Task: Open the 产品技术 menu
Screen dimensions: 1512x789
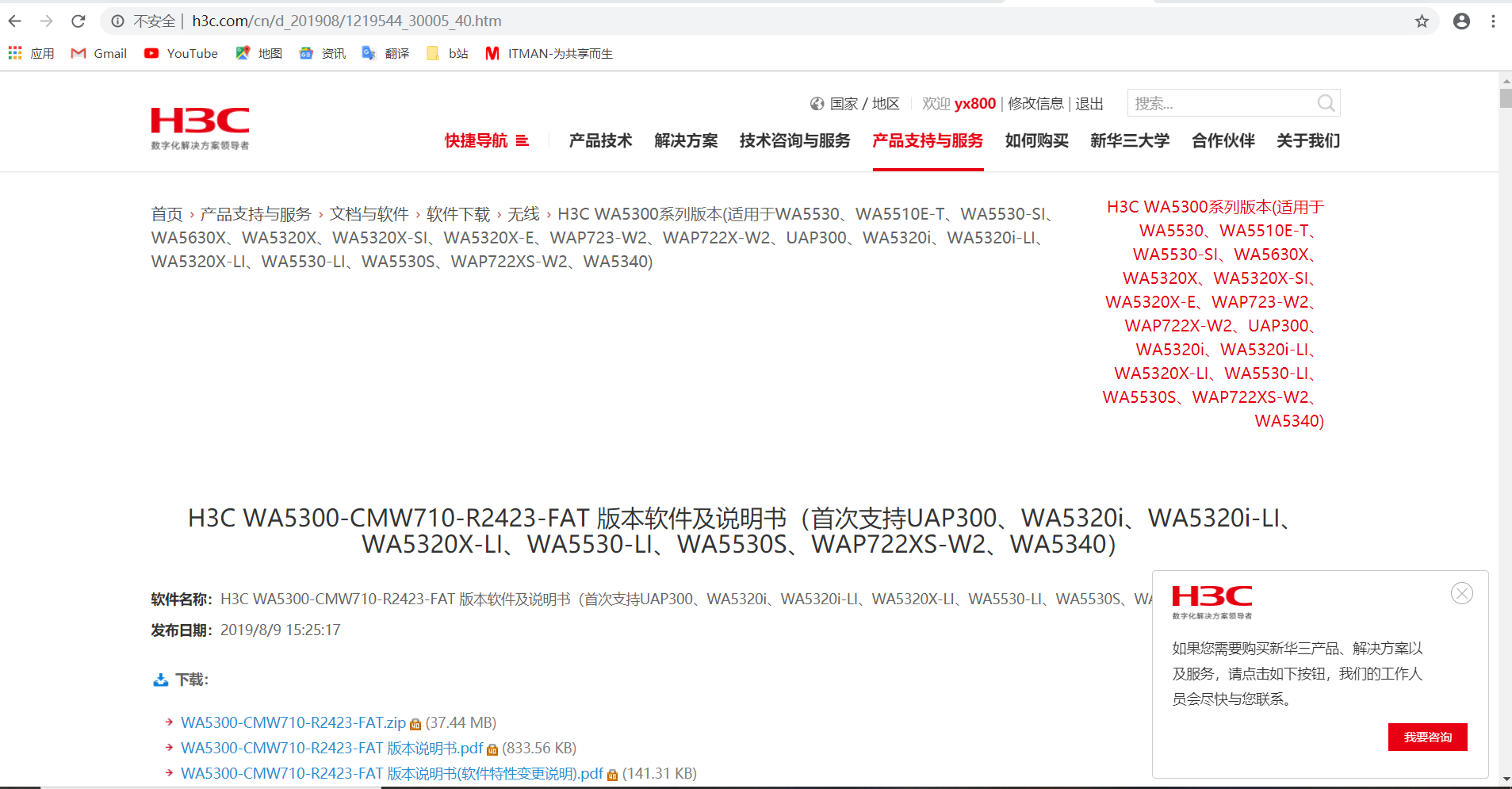Action: point(600,140)
